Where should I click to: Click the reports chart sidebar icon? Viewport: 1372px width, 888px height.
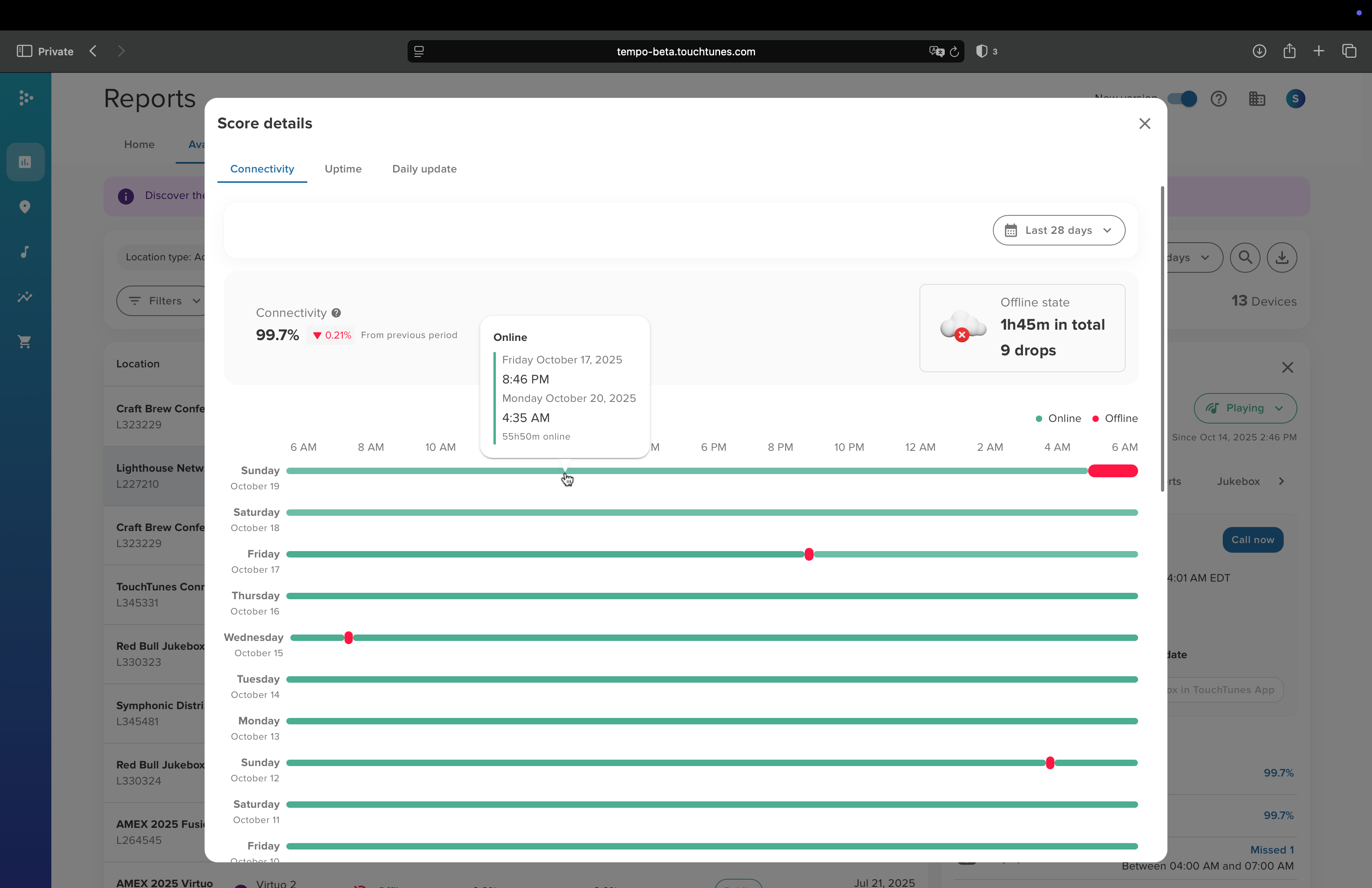25,162
